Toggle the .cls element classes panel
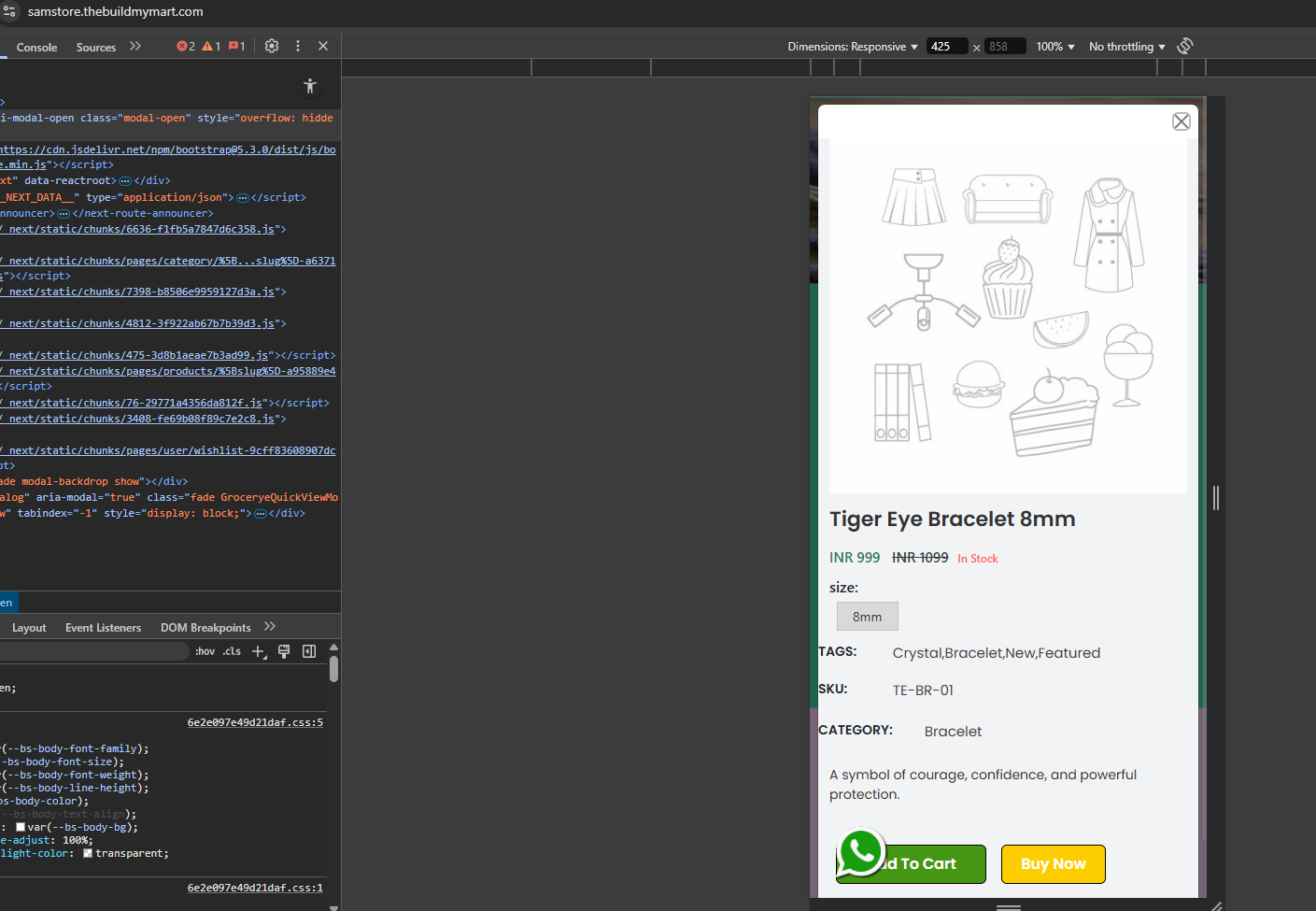Screen dimensions: 1316x911 (233, 651)
